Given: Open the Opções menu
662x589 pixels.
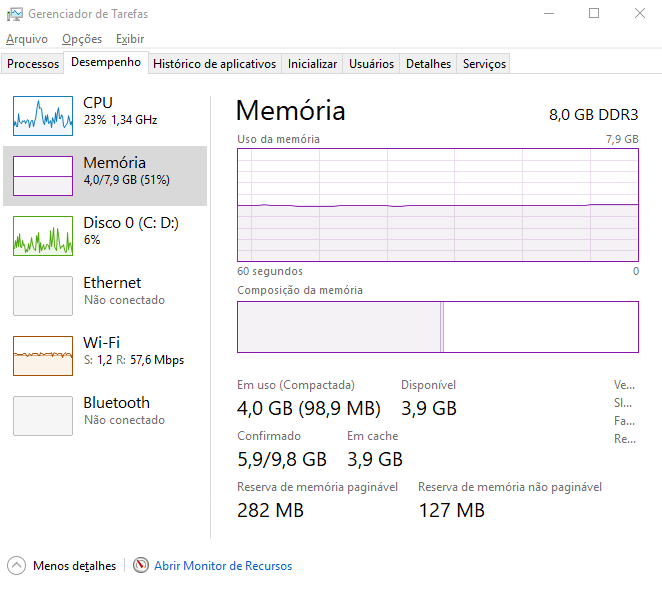Looking at the screenshot, I should (x=82, y=39).
